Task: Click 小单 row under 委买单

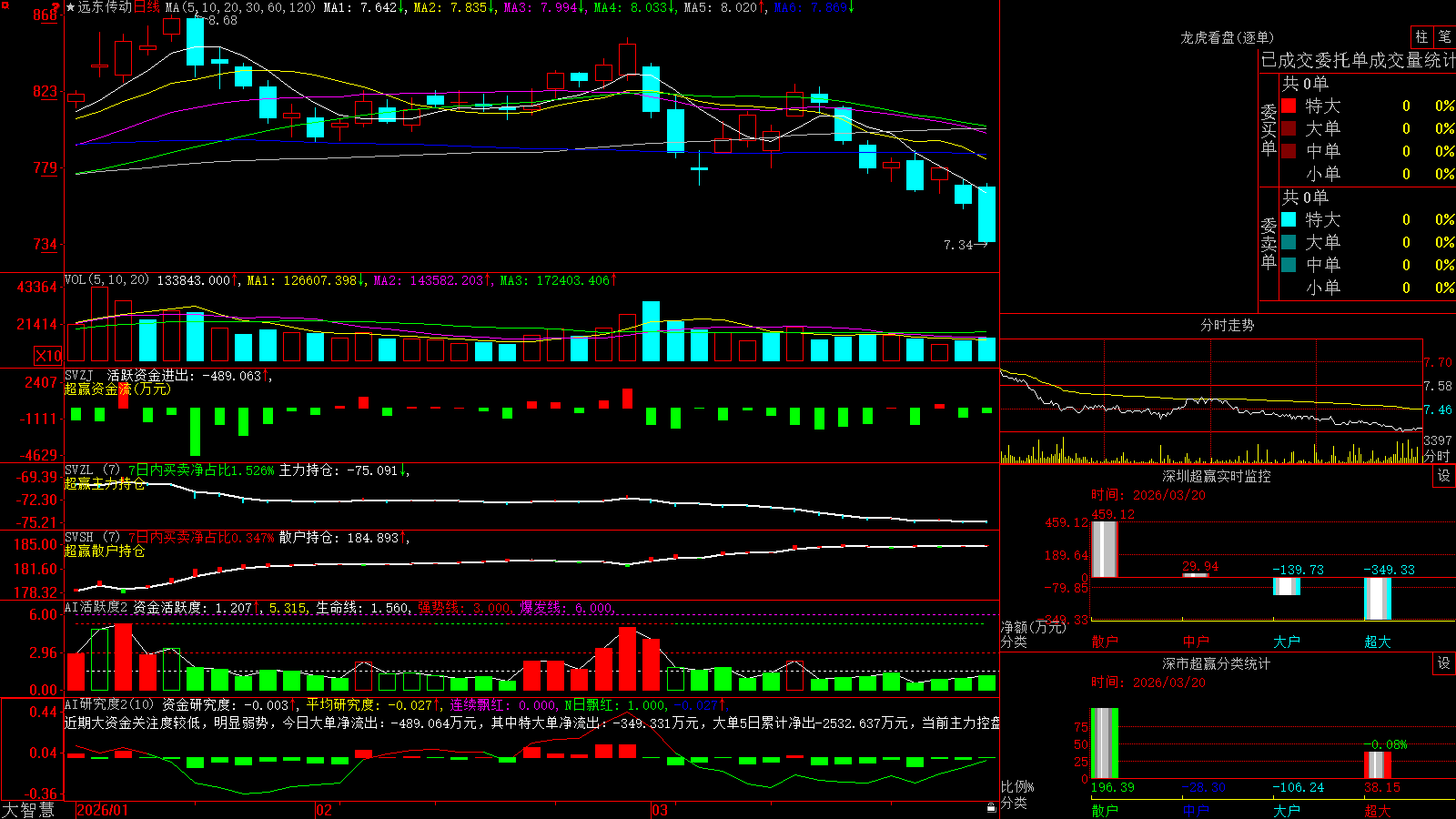Action: [1368, 174]
